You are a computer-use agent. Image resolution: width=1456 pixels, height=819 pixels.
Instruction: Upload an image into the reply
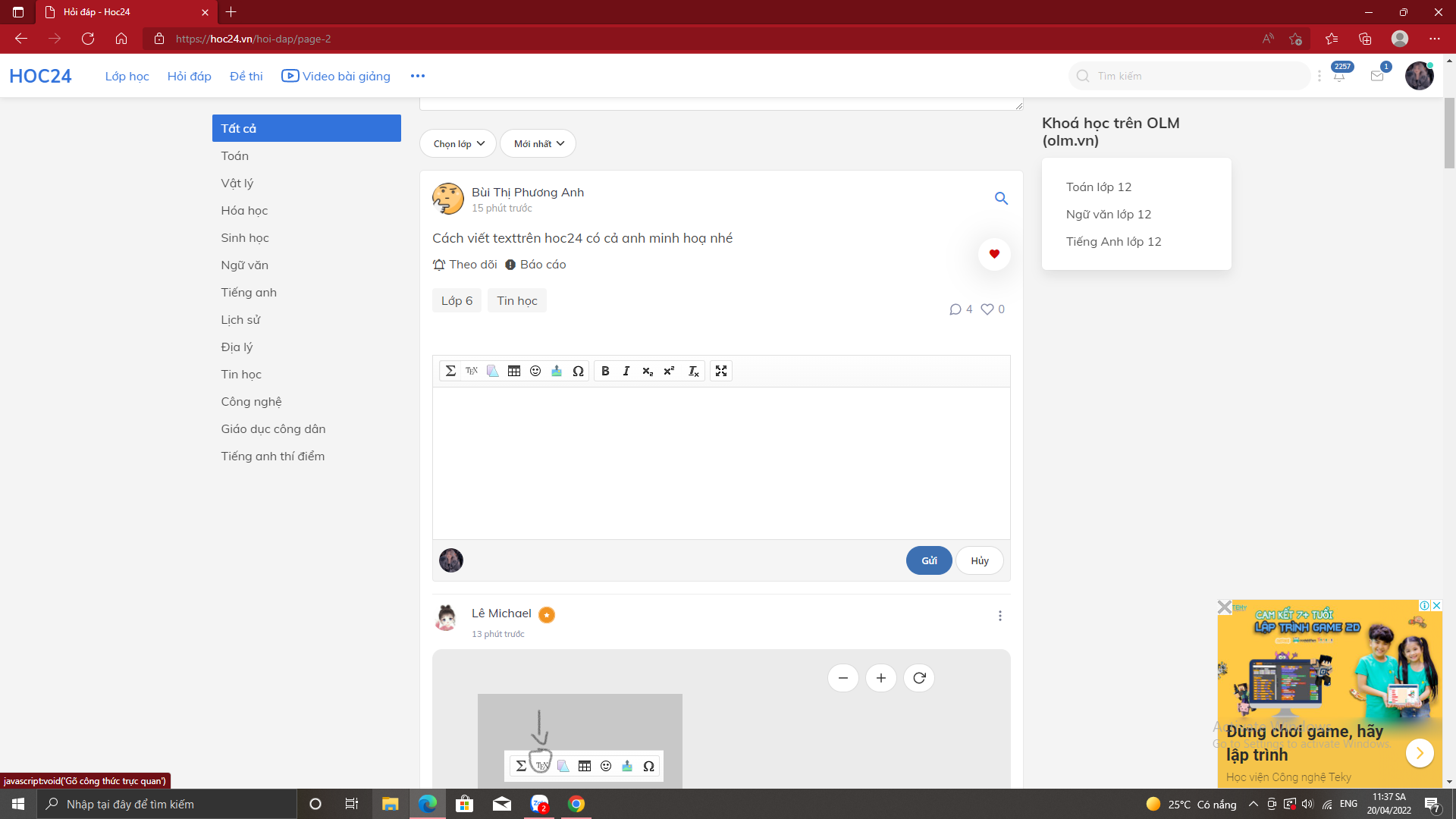[x=557, y=371]
